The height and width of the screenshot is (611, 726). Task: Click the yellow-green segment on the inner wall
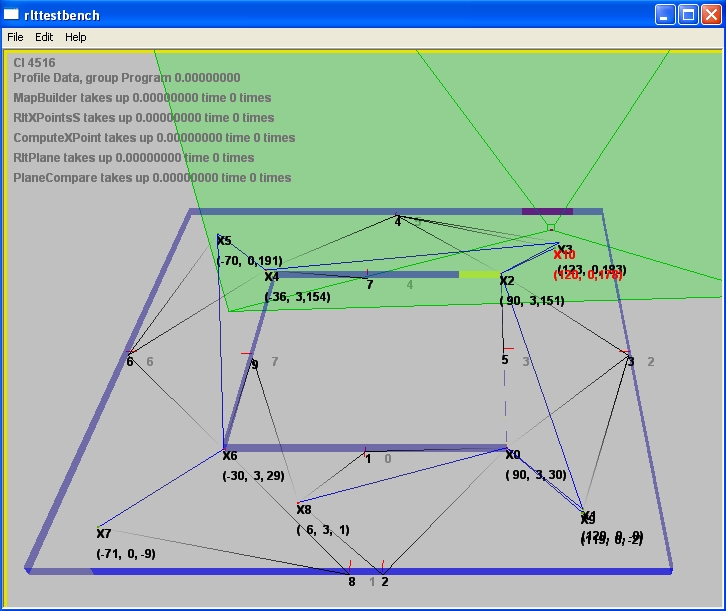pyautogui.click(x=478, y=274)
